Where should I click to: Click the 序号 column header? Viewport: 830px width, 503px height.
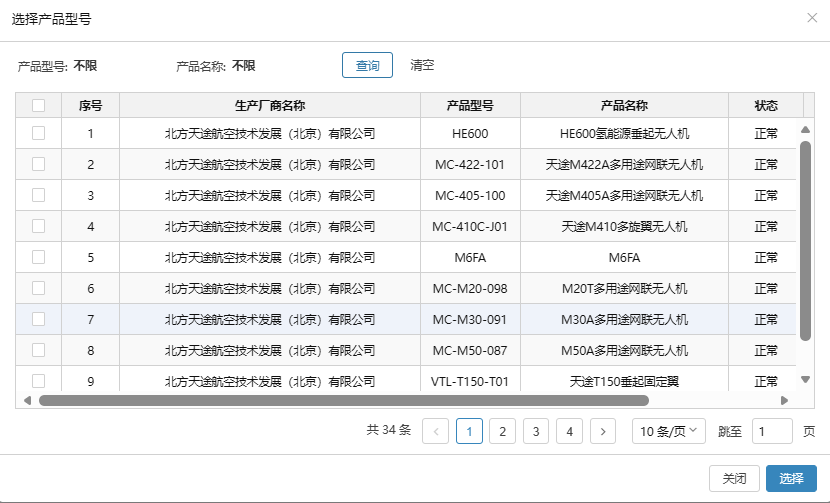pyautogui.click(x=91, y=105)
